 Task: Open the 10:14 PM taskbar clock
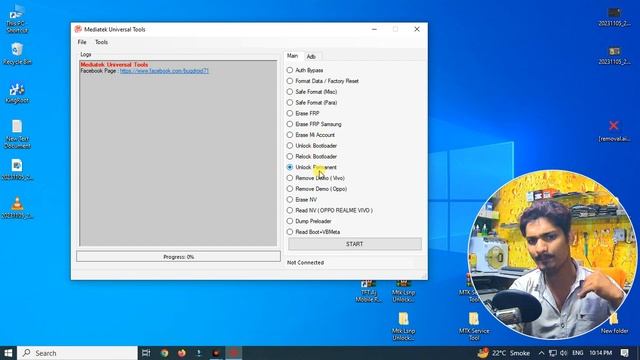point(600,353)
